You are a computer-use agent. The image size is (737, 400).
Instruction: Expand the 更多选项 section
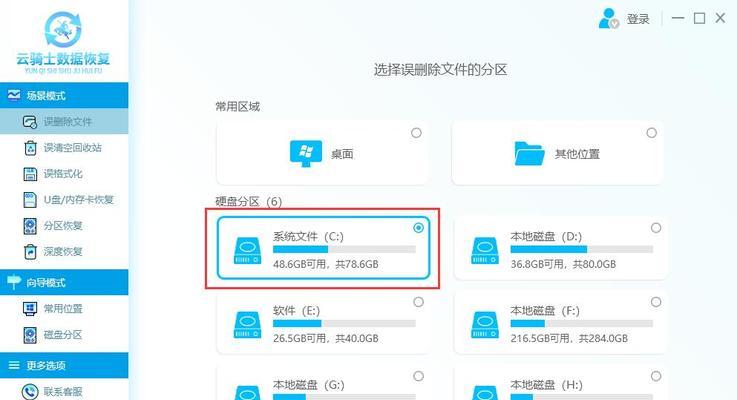[x=64, y=365]
